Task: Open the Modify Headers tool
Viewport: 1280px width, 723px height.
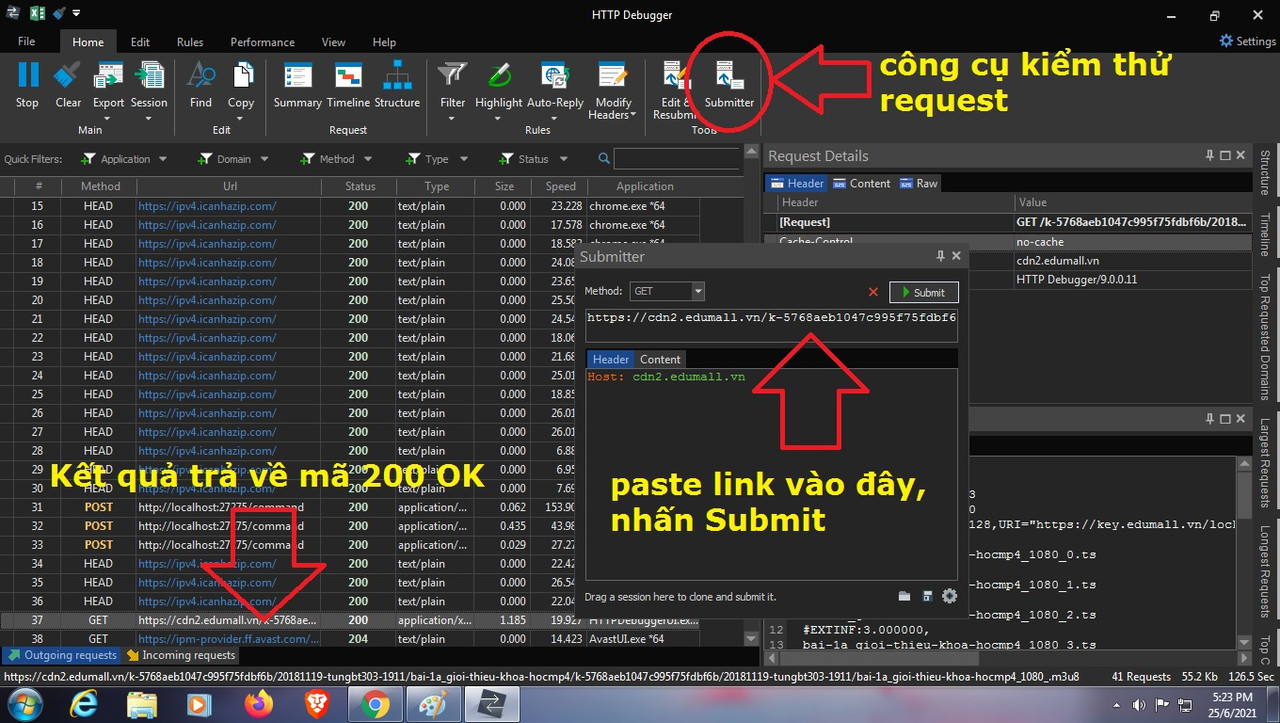Action: tap(612, 88)
